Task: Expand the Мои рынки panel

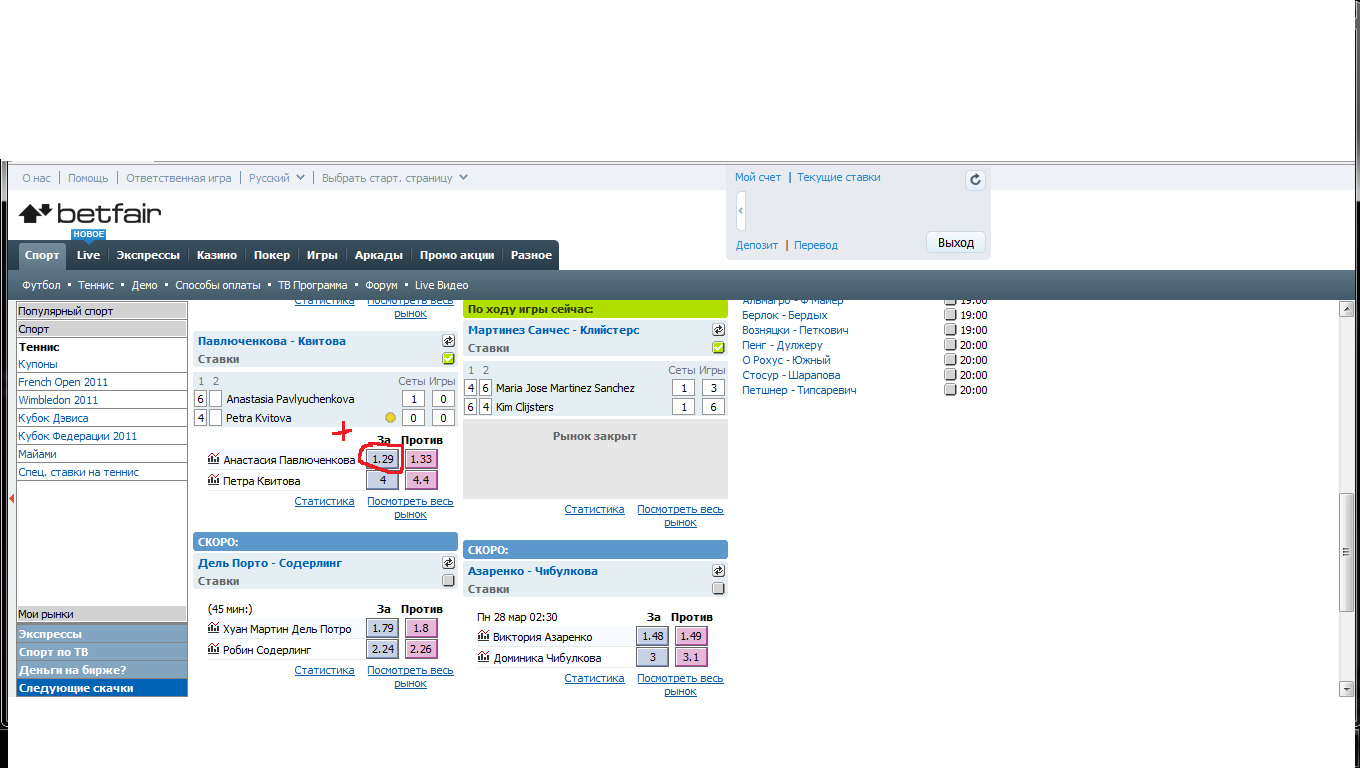Action: (101, 614)
